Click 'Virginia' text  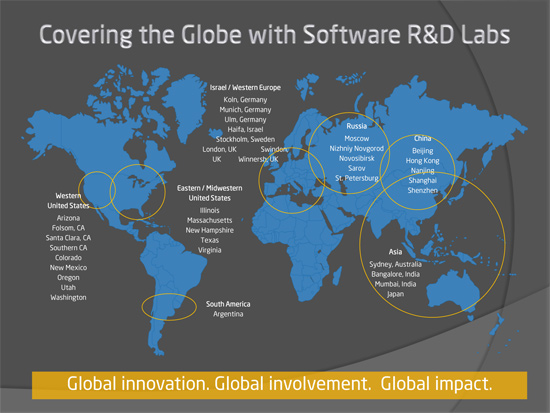(x=209, y=250)
